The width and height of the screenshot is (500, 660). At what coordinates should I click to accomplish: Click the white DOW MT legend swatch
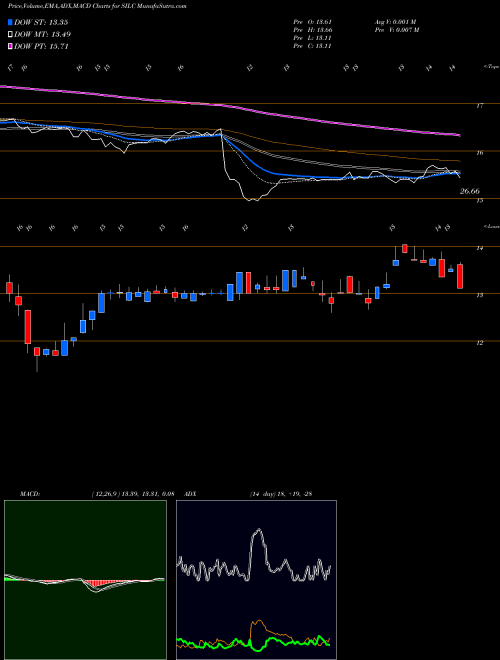click(10, 35)
